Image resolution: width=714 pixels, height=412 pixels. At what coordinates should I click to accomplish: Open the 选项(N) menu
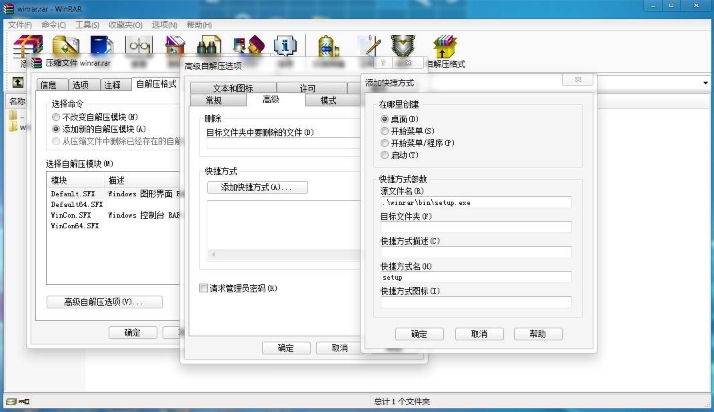tap(164, 25)
